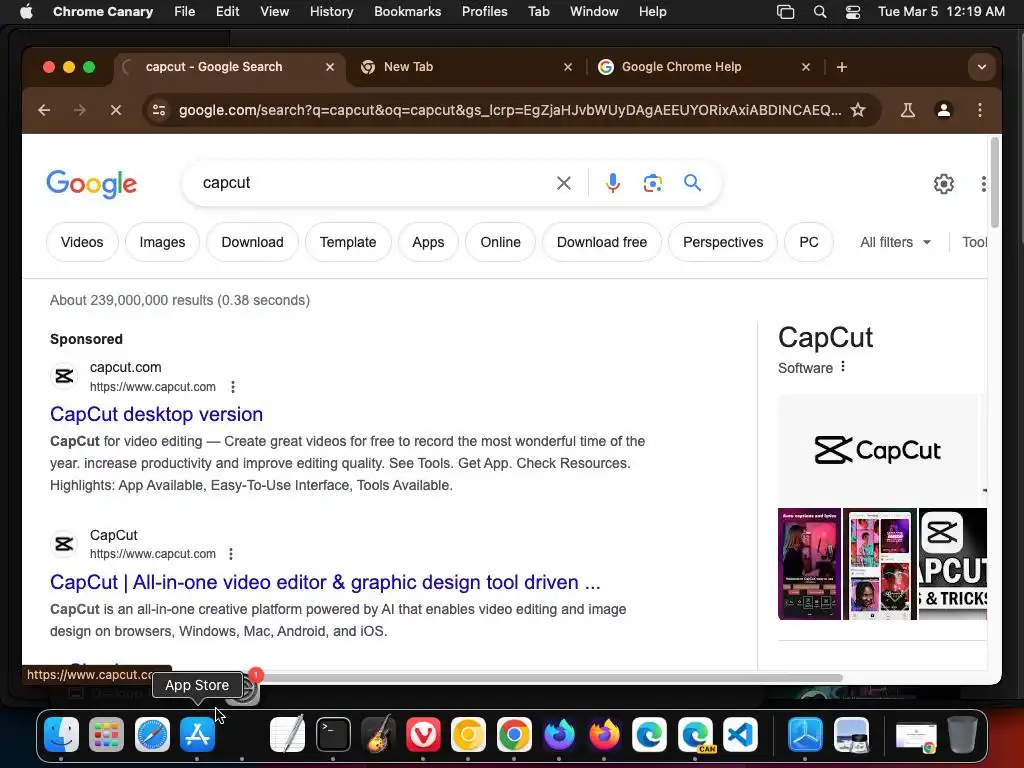
Task: Click the Google logo
Action: [x=91, y=184]
